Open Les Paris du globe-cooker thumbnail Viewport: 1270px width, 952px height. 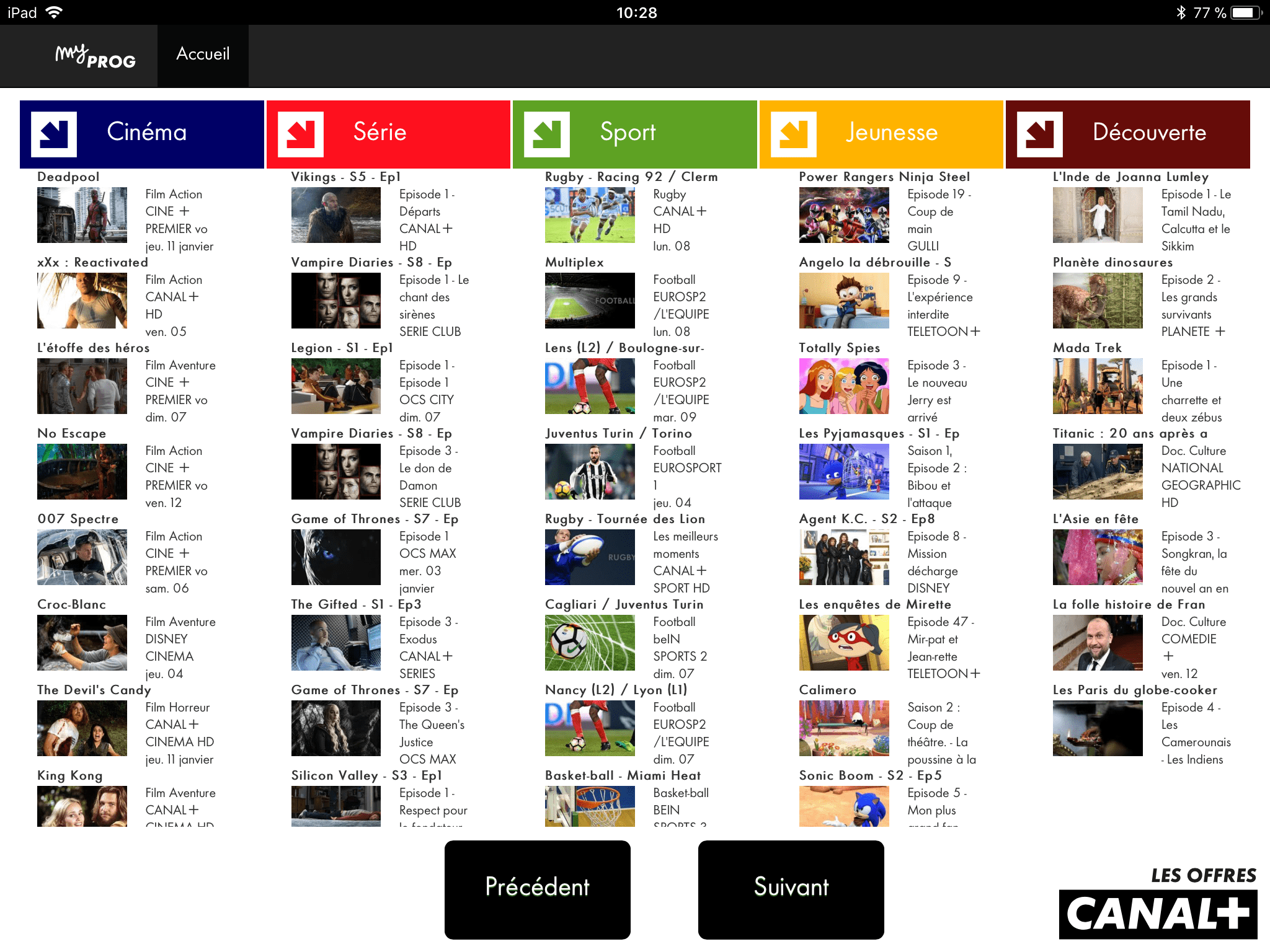point(1098,728)
